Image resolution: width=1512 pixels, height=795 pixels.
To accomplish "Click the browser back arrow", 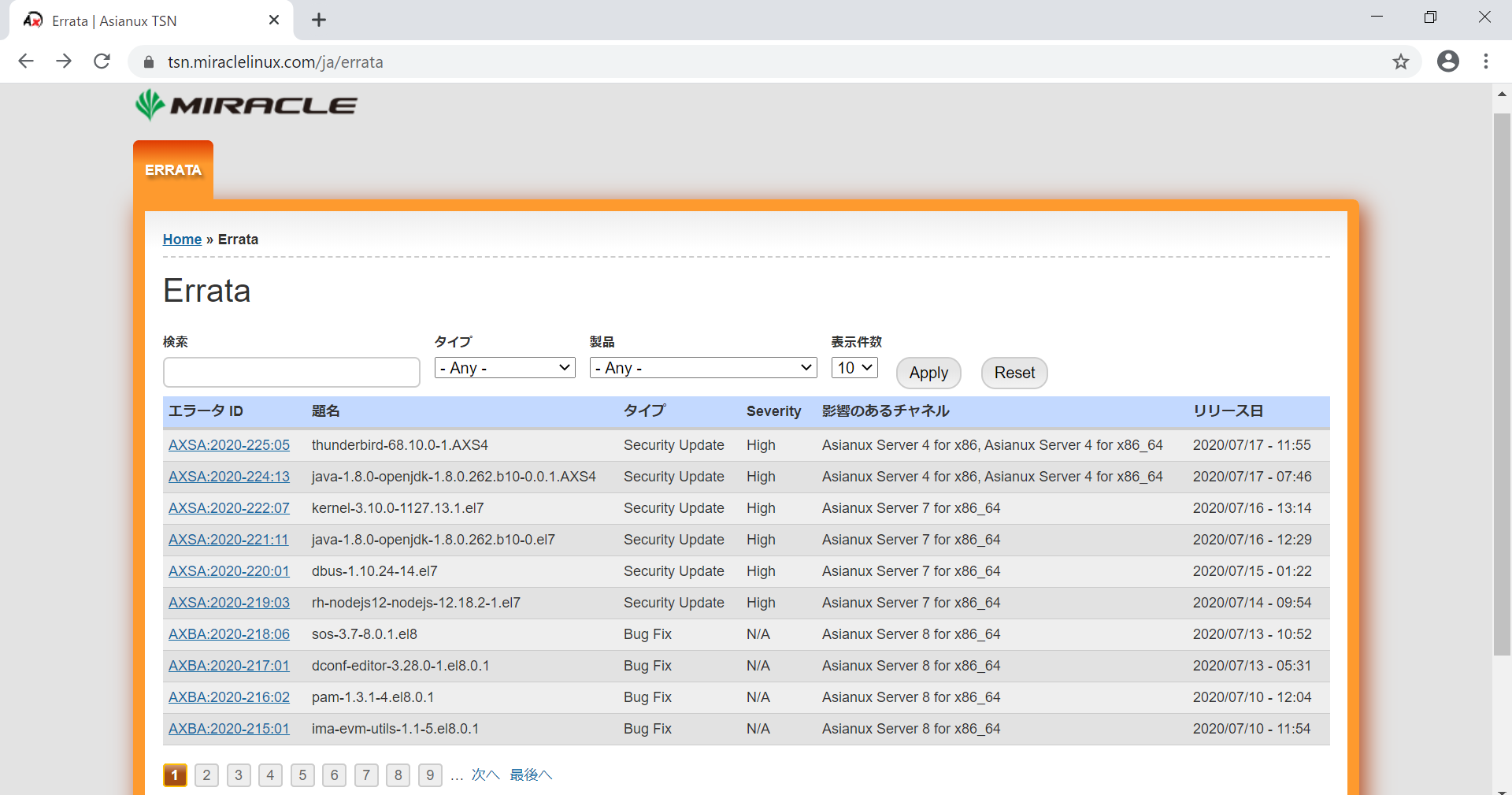I will click(x=26, y=61).
